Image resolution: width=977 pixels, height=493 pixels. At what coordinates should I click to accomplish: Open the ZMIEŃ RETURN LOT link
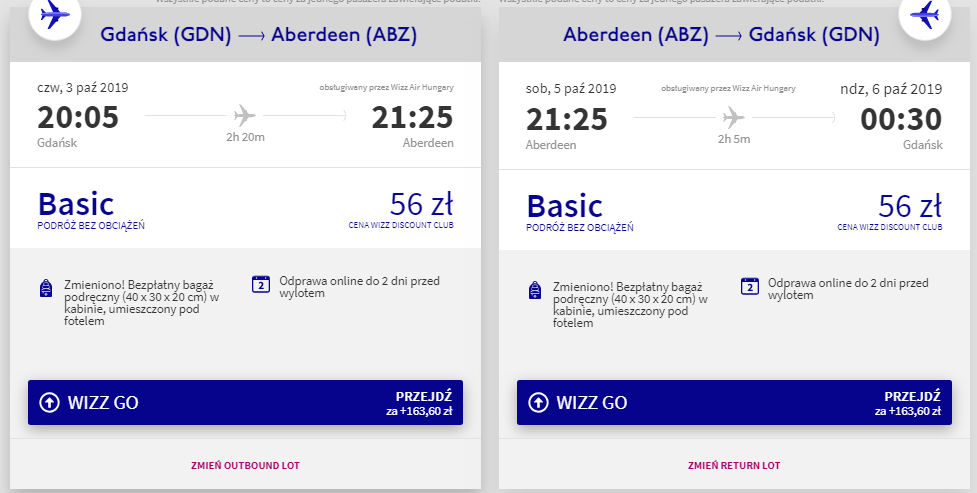click(734, 465)
